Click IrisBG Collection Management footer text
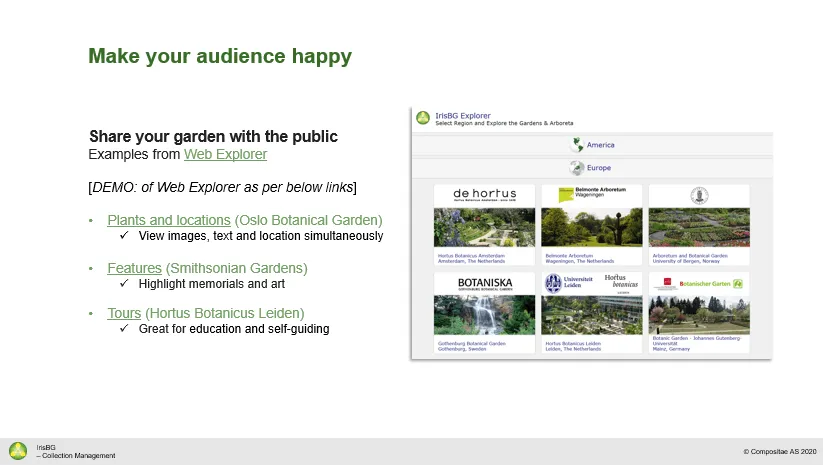 click(x=76, y=451)
